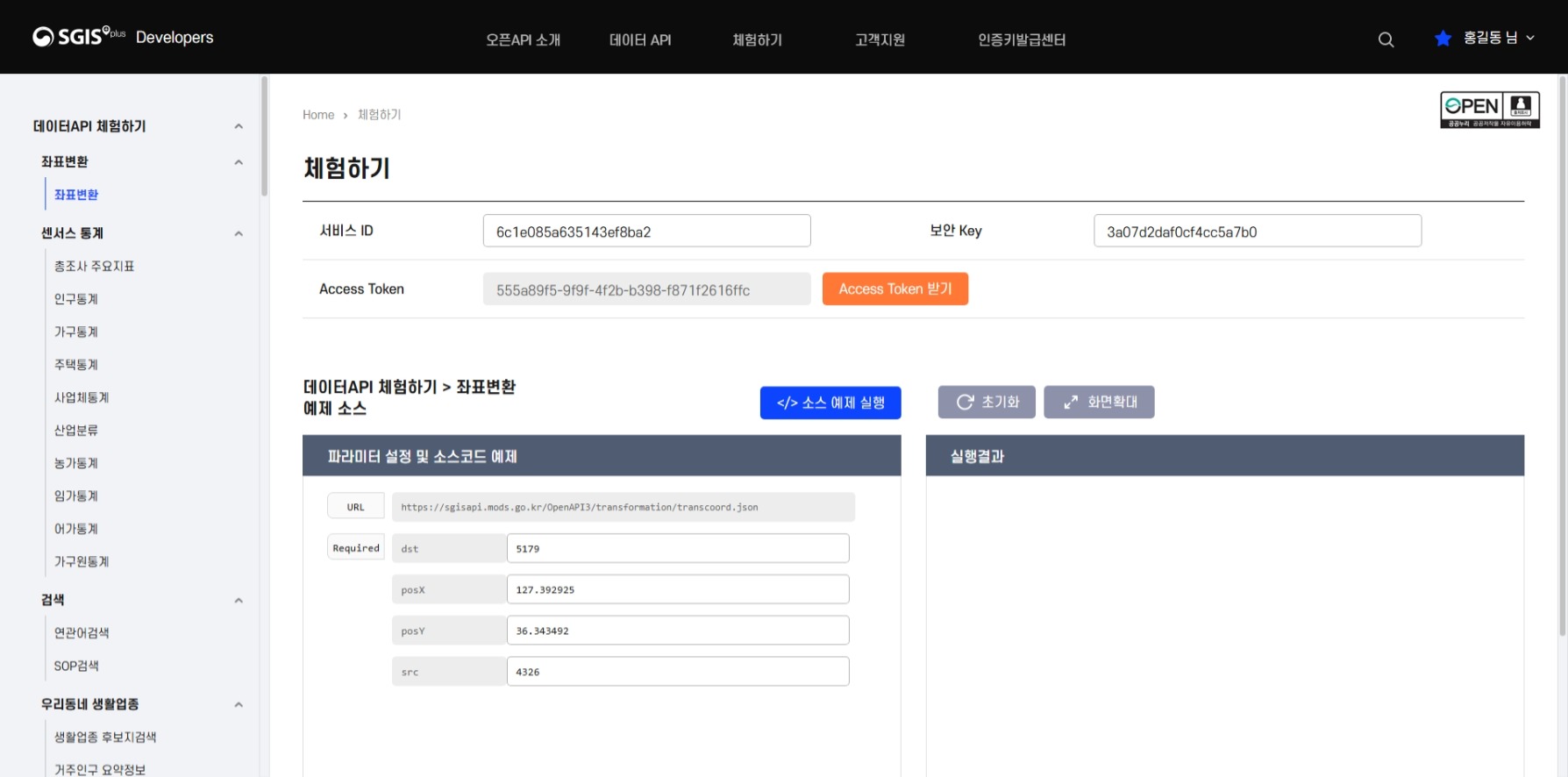Viewport: 1568px width, 777px height.
Task: Open the 고객지원 menu
Action: click(880, 39)
